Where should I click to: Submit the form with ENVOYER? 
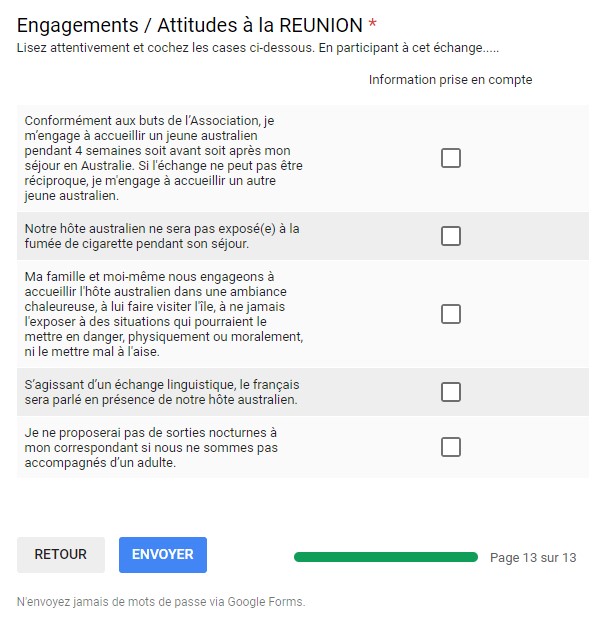click(163, 555)
